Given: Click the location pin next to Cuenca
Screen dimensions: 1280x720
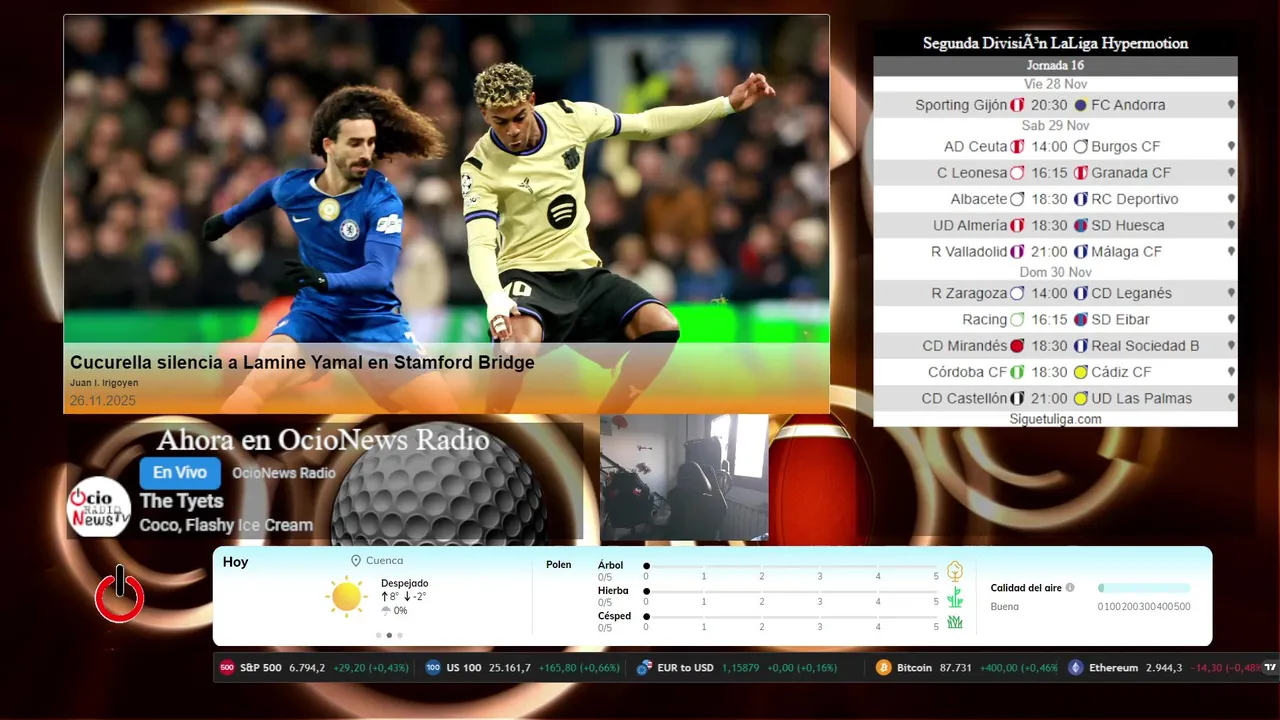Looking at the screenshot, I should click(x=356, y=561).
